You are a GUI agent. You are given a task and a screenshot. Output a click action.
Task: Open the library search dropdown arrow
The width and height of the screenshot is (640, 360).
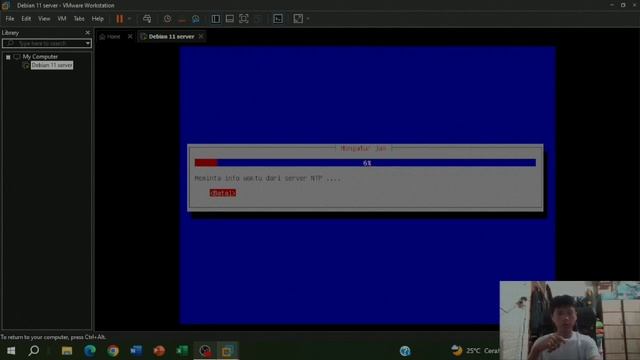point(88,43)
